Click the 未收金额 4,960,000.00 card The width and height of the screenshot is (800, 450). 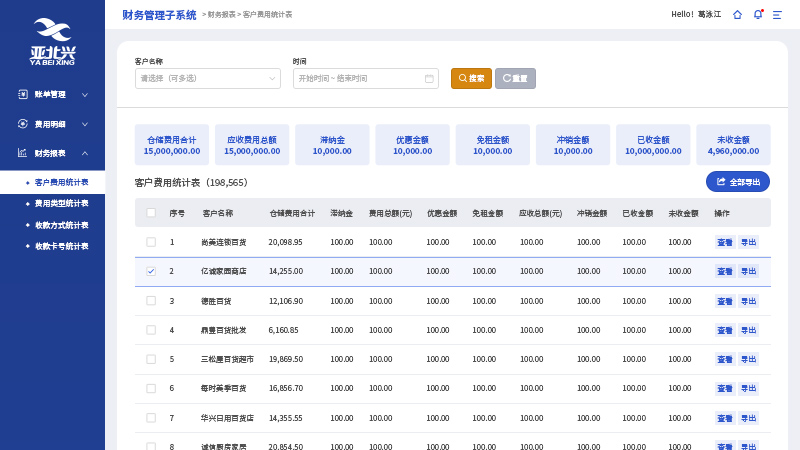pyautogui.click(x=733, y=145)
